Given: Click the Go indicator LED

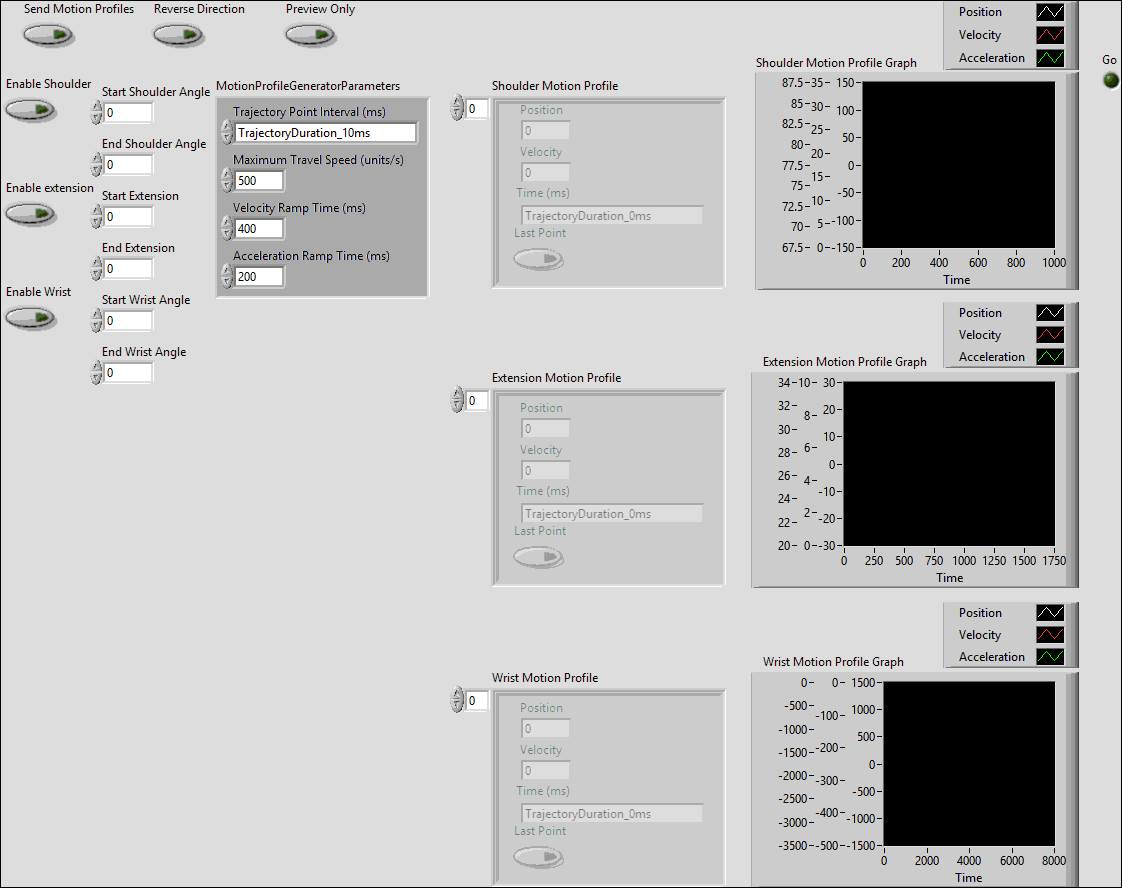Looking at the screenshot, I should (x=1110, y=80).
